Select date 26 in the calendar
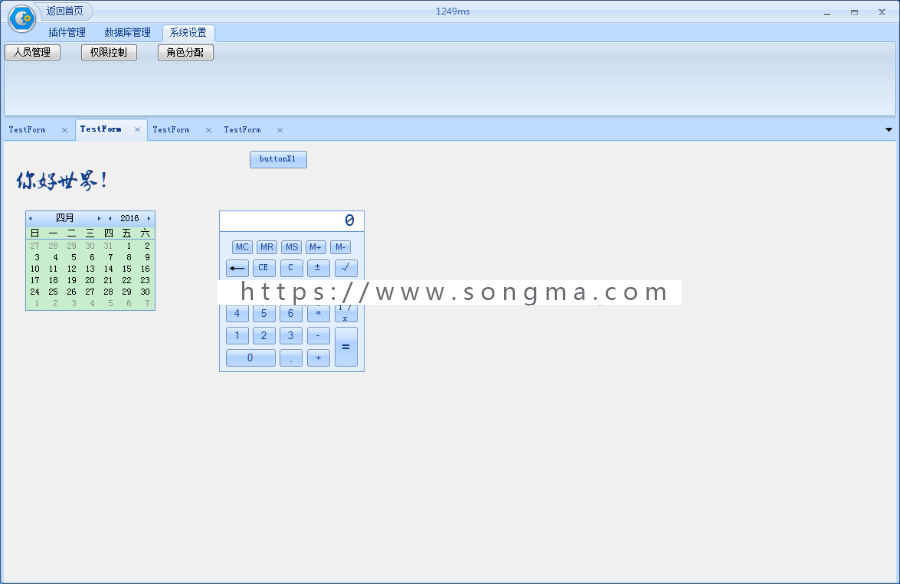This screenshot has height=584, width=900. pyautogui.click(x=72, y=292)
